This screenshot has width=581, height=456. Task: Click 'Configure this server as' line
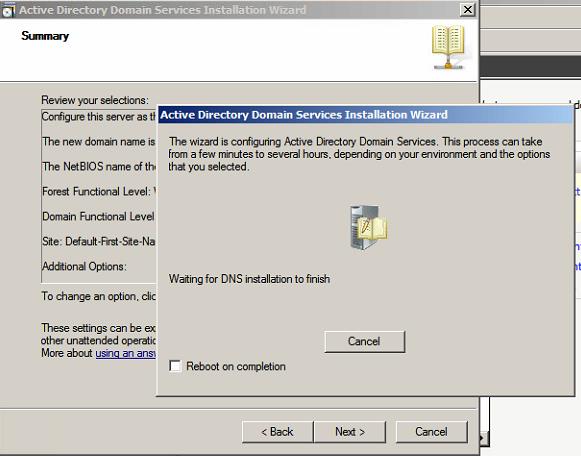tap(99, 117)
